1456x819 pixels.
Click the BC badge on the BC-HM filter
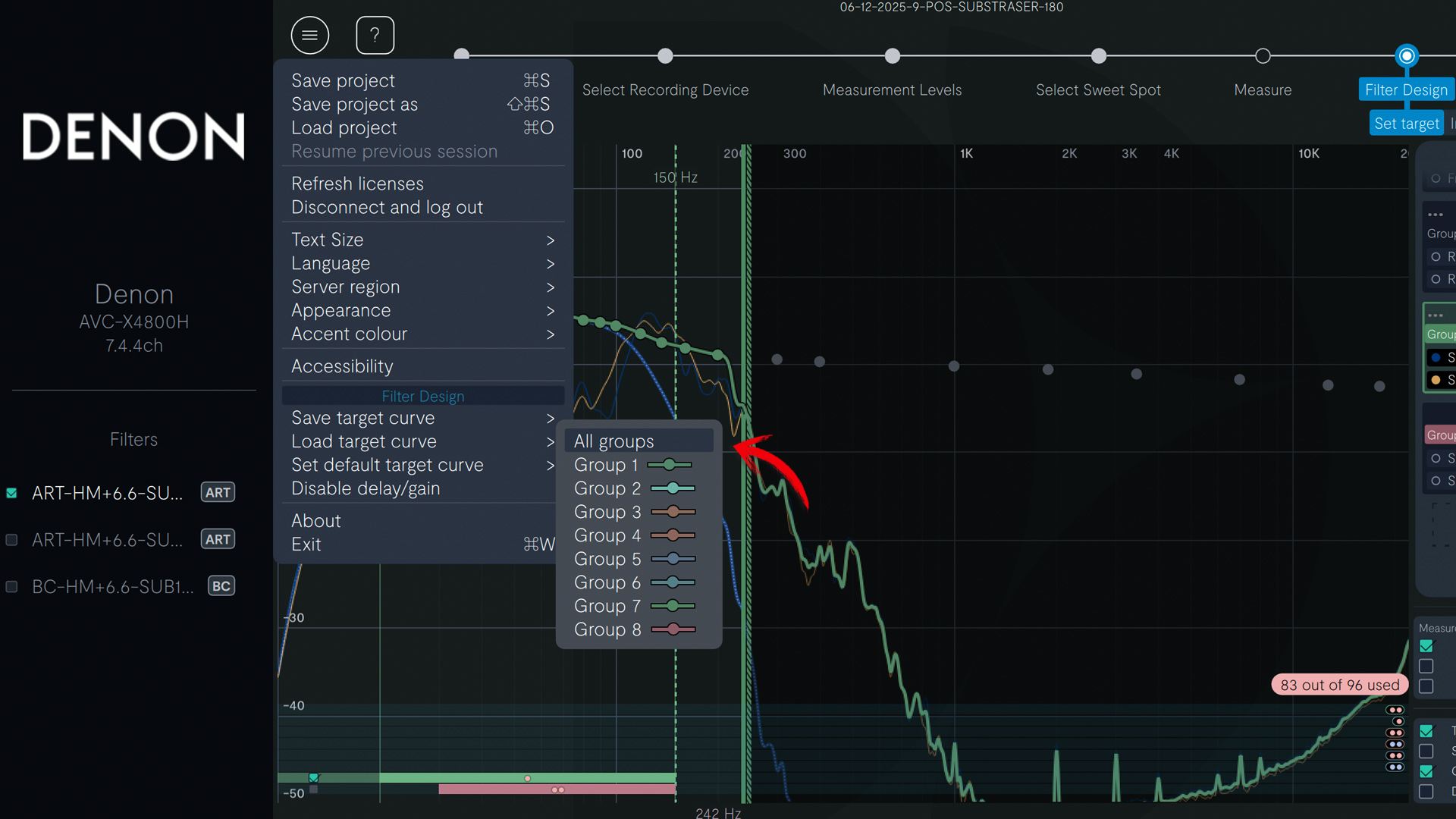221,586
